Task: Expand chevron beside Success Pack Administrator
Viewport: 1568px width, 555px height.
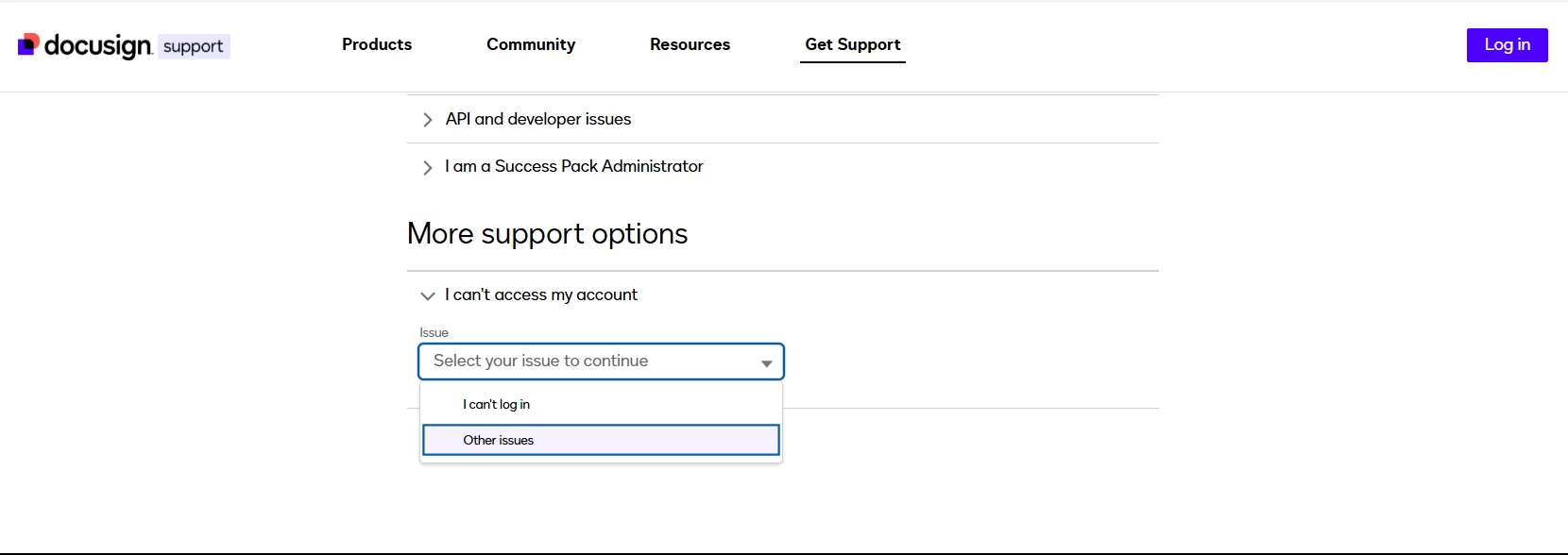Action: 427,167
